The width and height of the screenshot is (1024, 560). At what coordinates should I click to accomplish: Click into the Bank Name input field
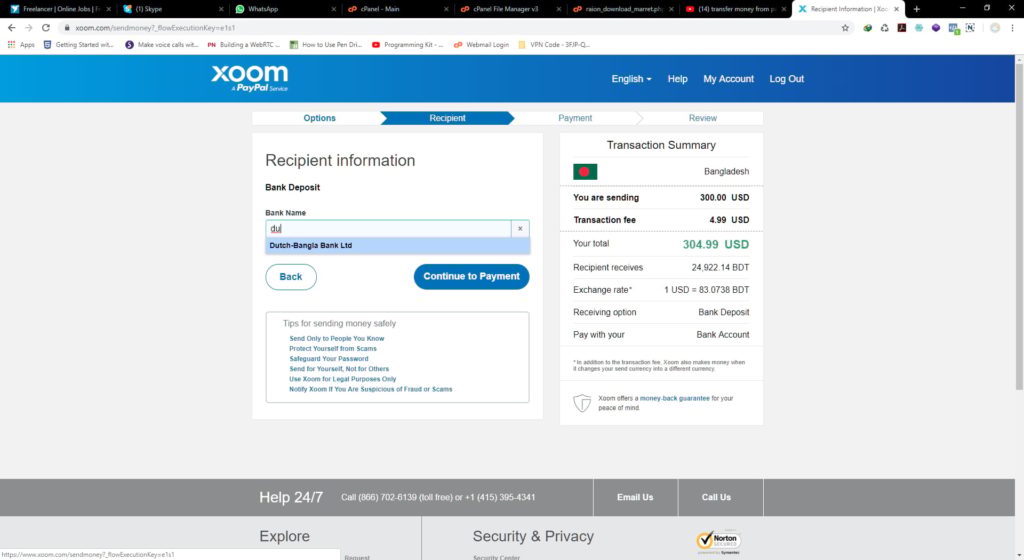point(389,228)
